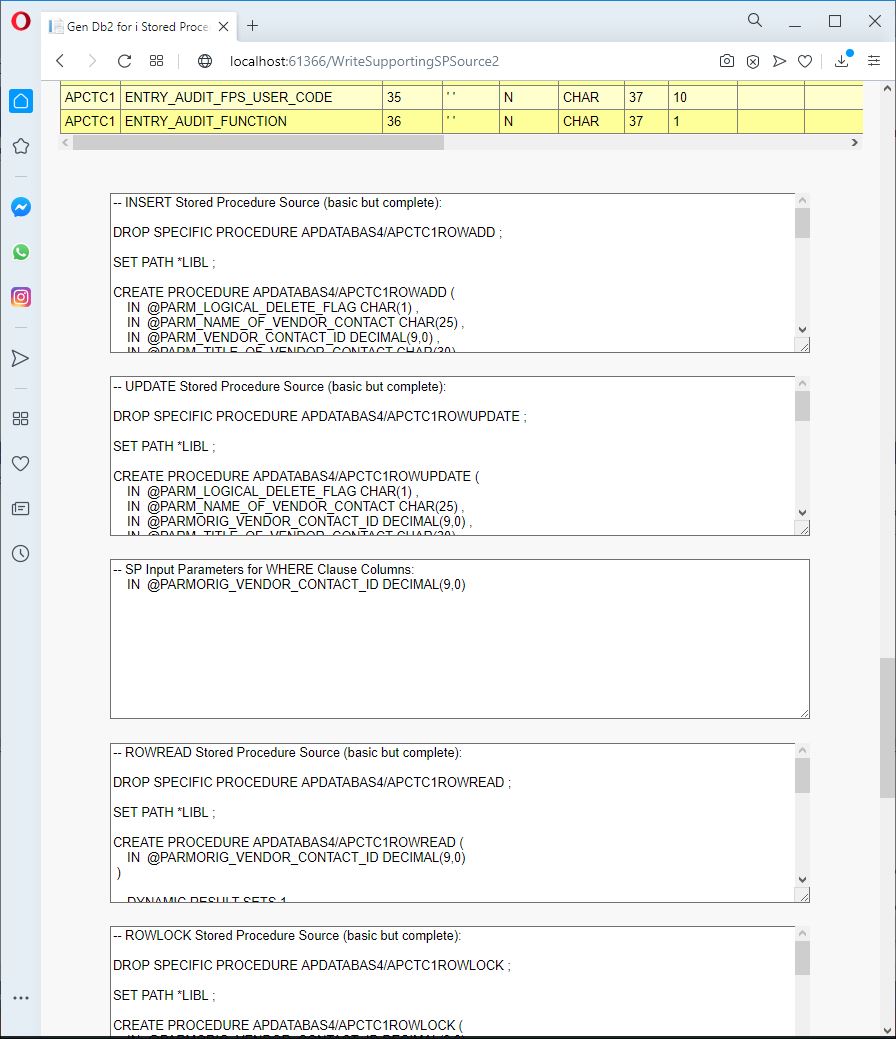This screenshot has width=896, height=1039.
Task: Click the localhost address bar
Action: pyautogui.click(x=364, y=61)
